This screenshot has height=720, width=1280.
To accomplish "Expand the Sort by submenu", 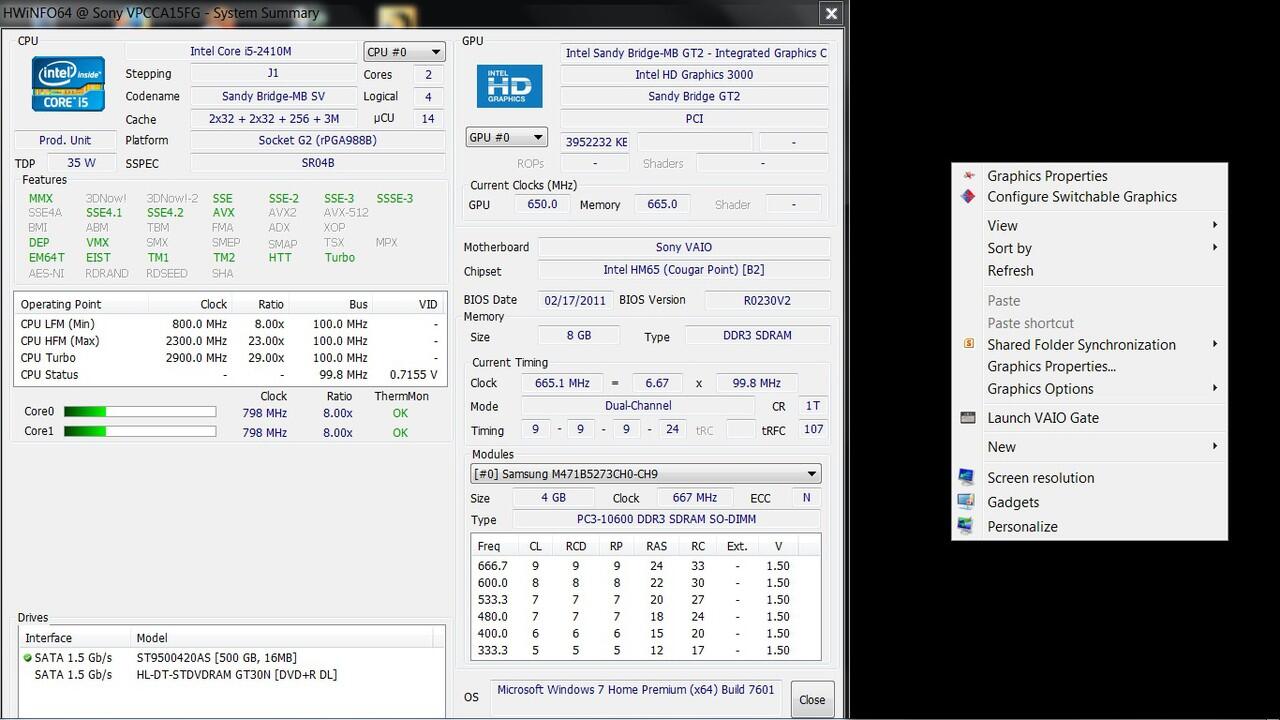I will (1090, 248).
